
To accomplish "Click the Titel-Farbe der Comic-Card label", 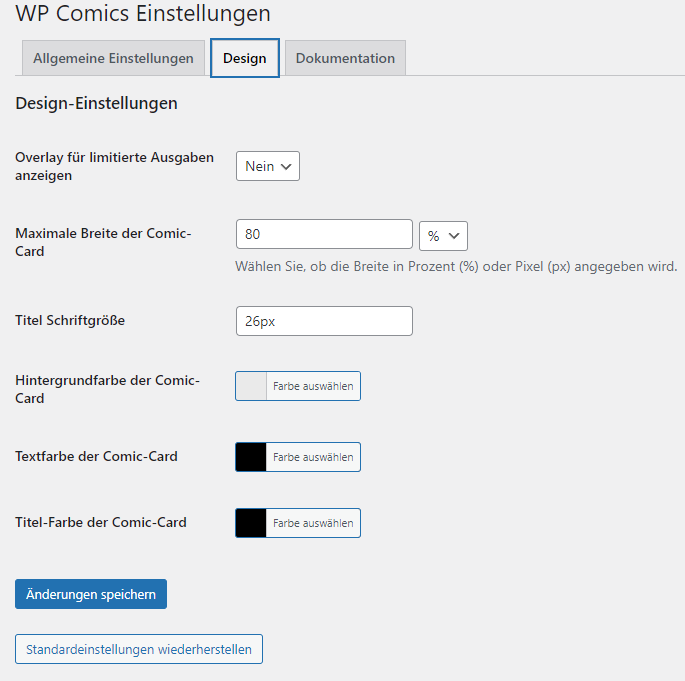I will (x=101, y=522).
